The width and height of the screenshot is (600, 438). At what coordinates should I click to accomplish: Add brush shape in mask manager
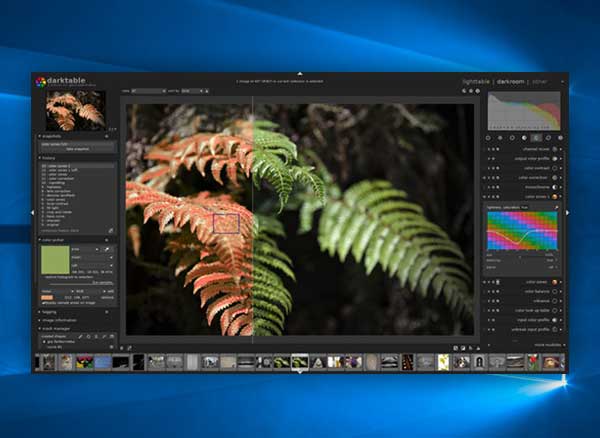point(80,337)
